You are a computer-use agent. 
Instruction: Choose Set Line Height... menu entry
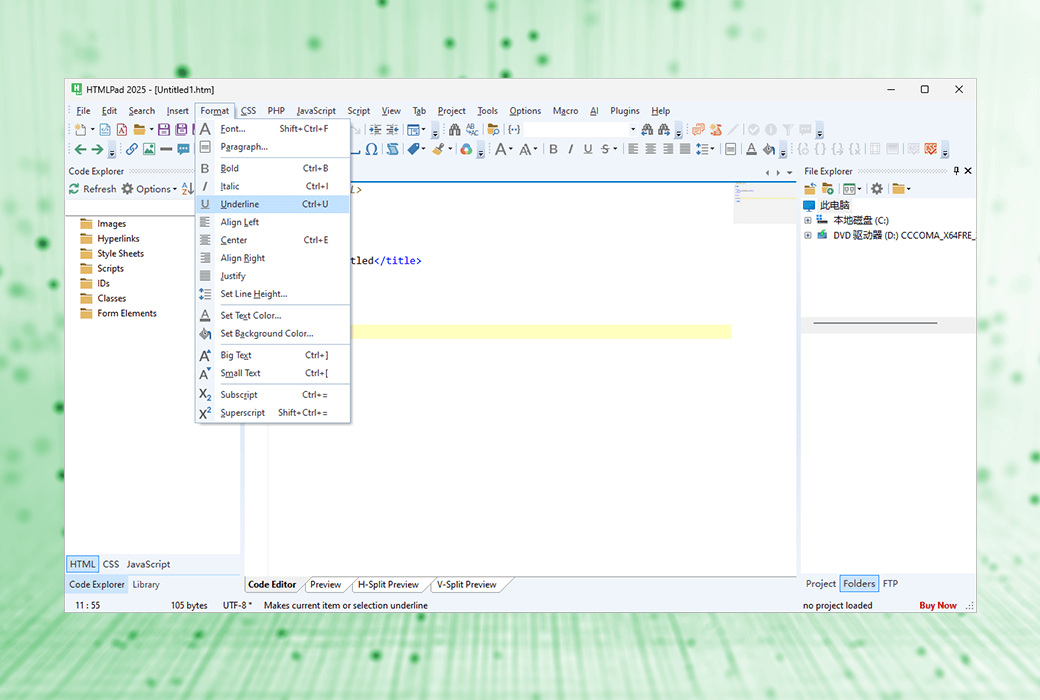pos(273,294)
